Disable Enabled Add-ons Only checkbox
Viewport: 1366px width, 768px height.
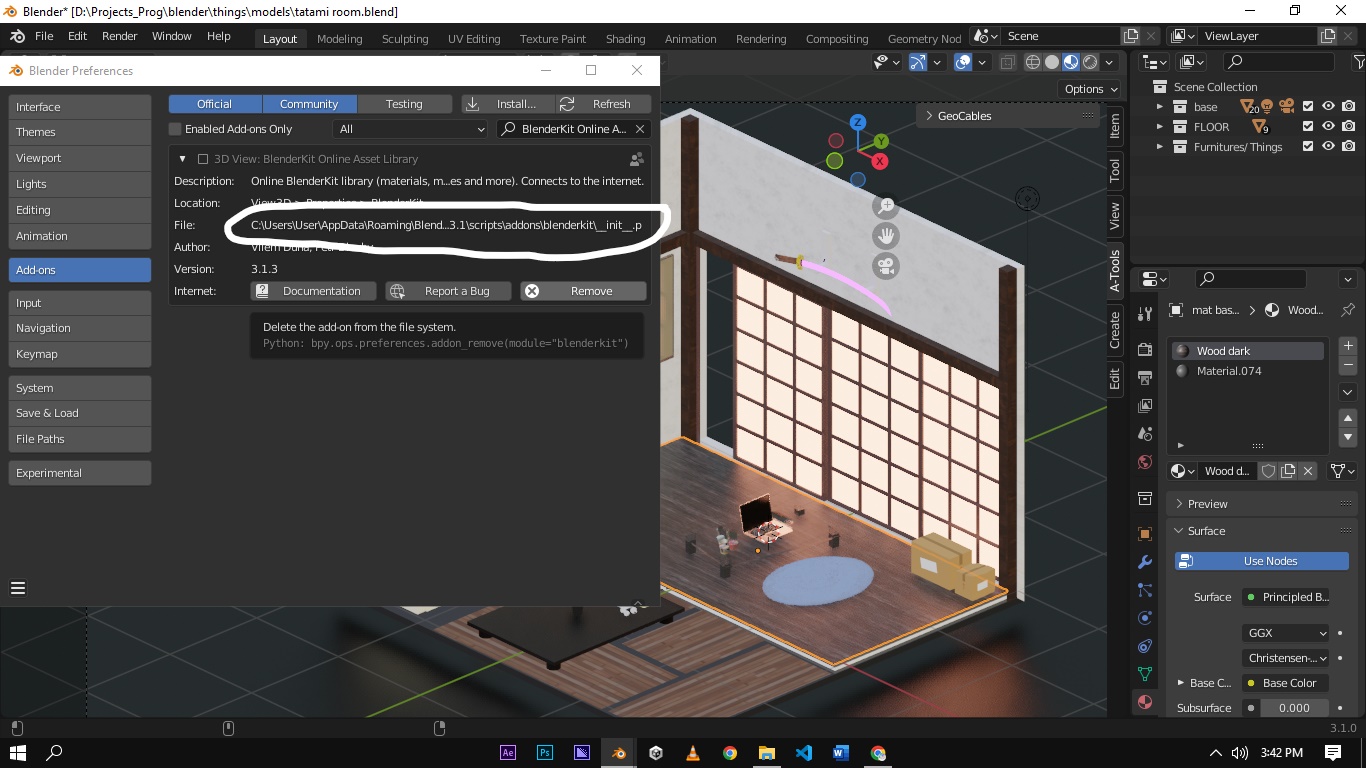pos(174,129)
